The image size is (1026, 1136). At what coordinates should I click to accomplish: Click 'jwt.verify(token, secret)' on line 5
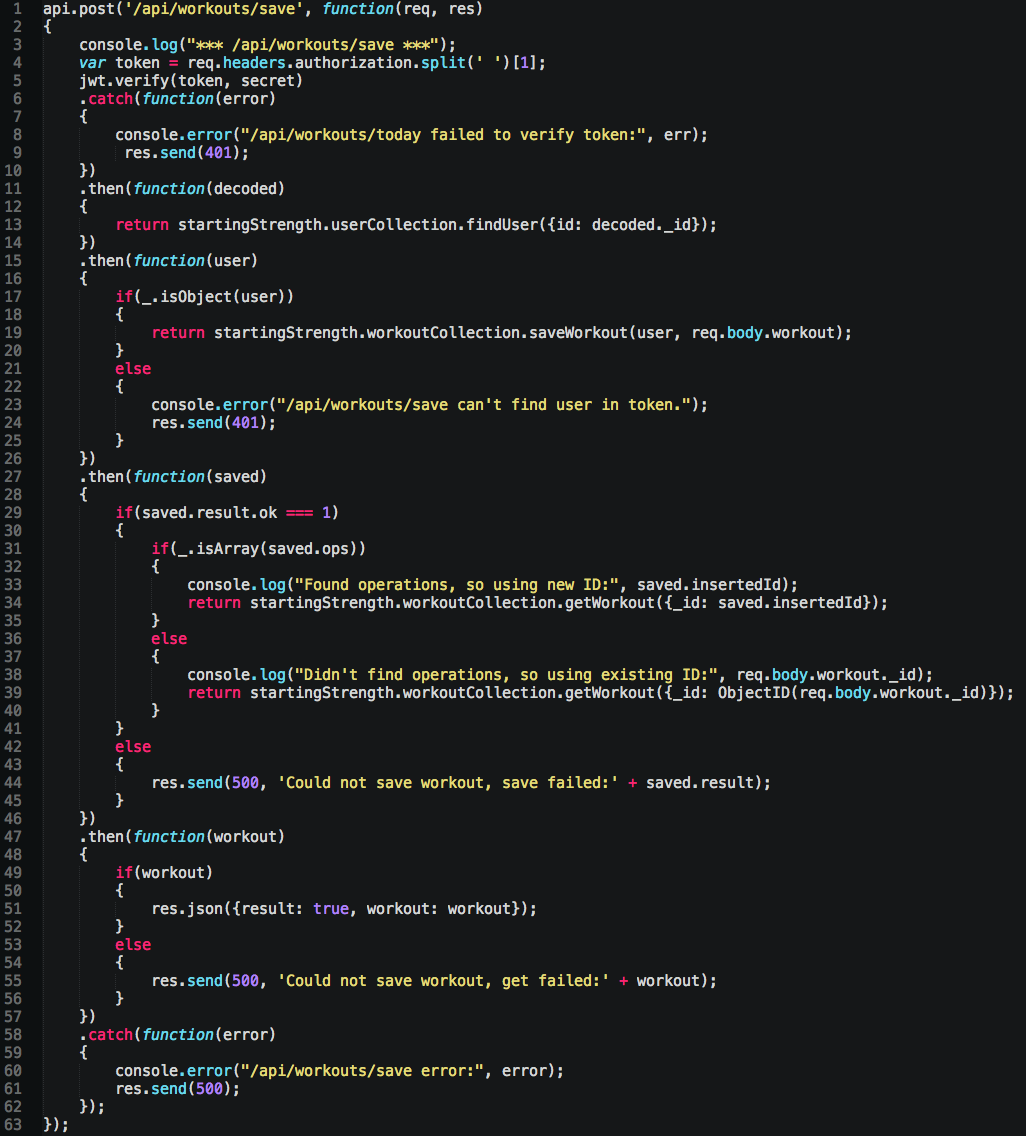coord(191,81)
